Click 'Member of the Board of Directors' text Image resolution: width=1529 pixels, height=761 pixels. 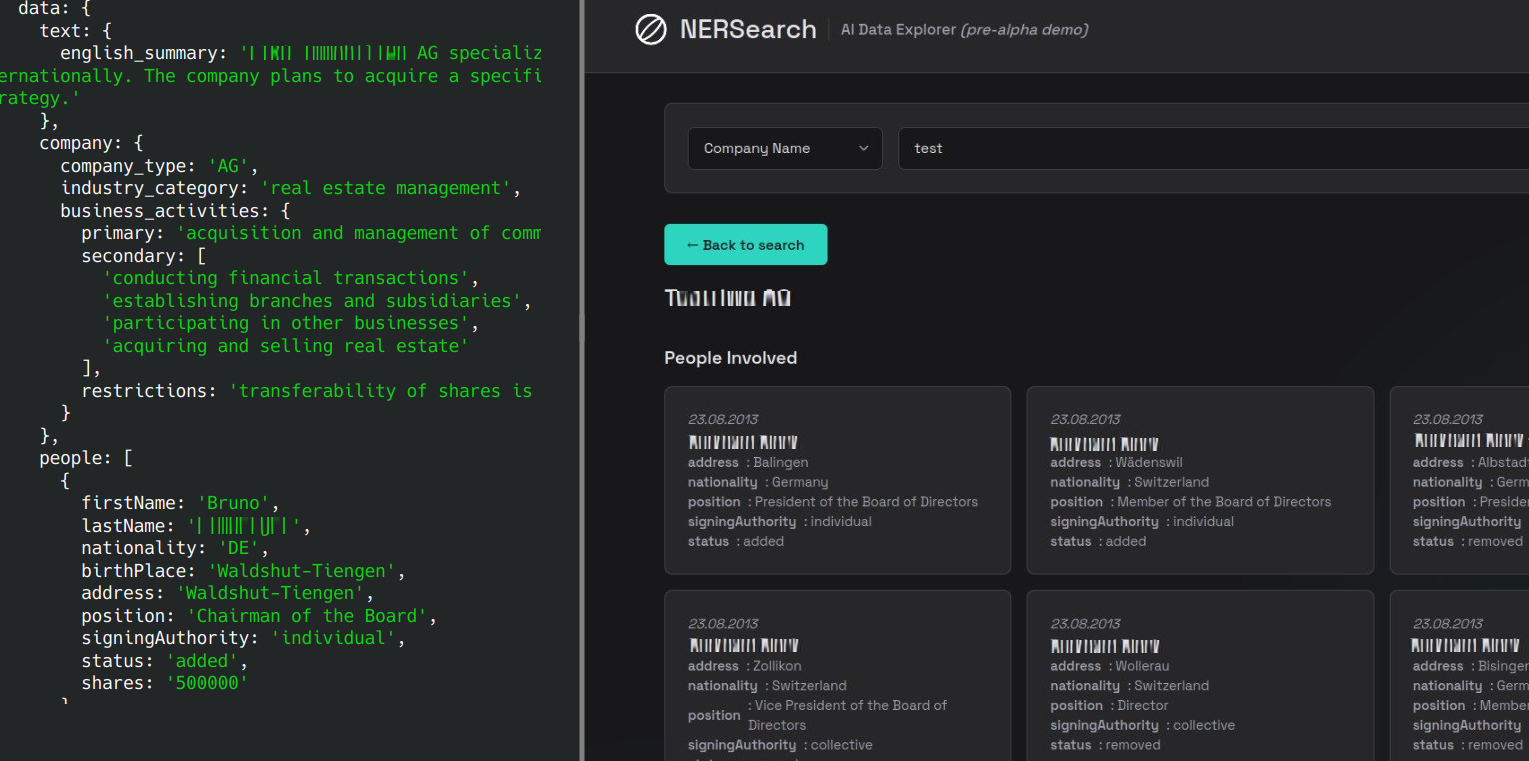(x=1224, y=502)
